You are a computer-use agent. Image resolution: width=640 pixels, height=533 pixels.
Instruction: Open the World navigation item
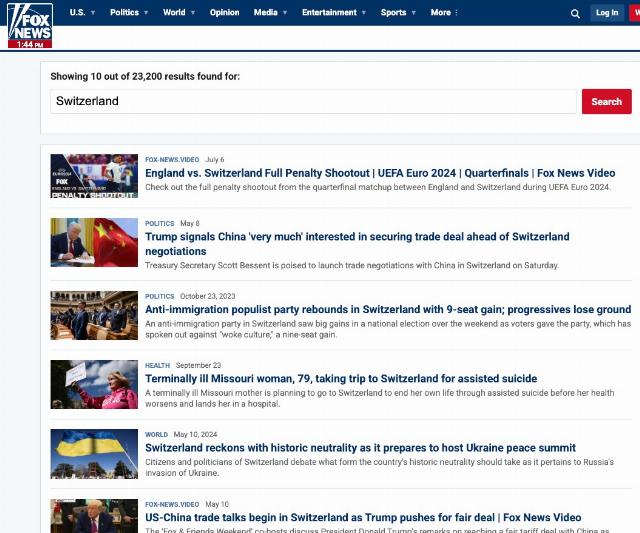click(174, 12)
